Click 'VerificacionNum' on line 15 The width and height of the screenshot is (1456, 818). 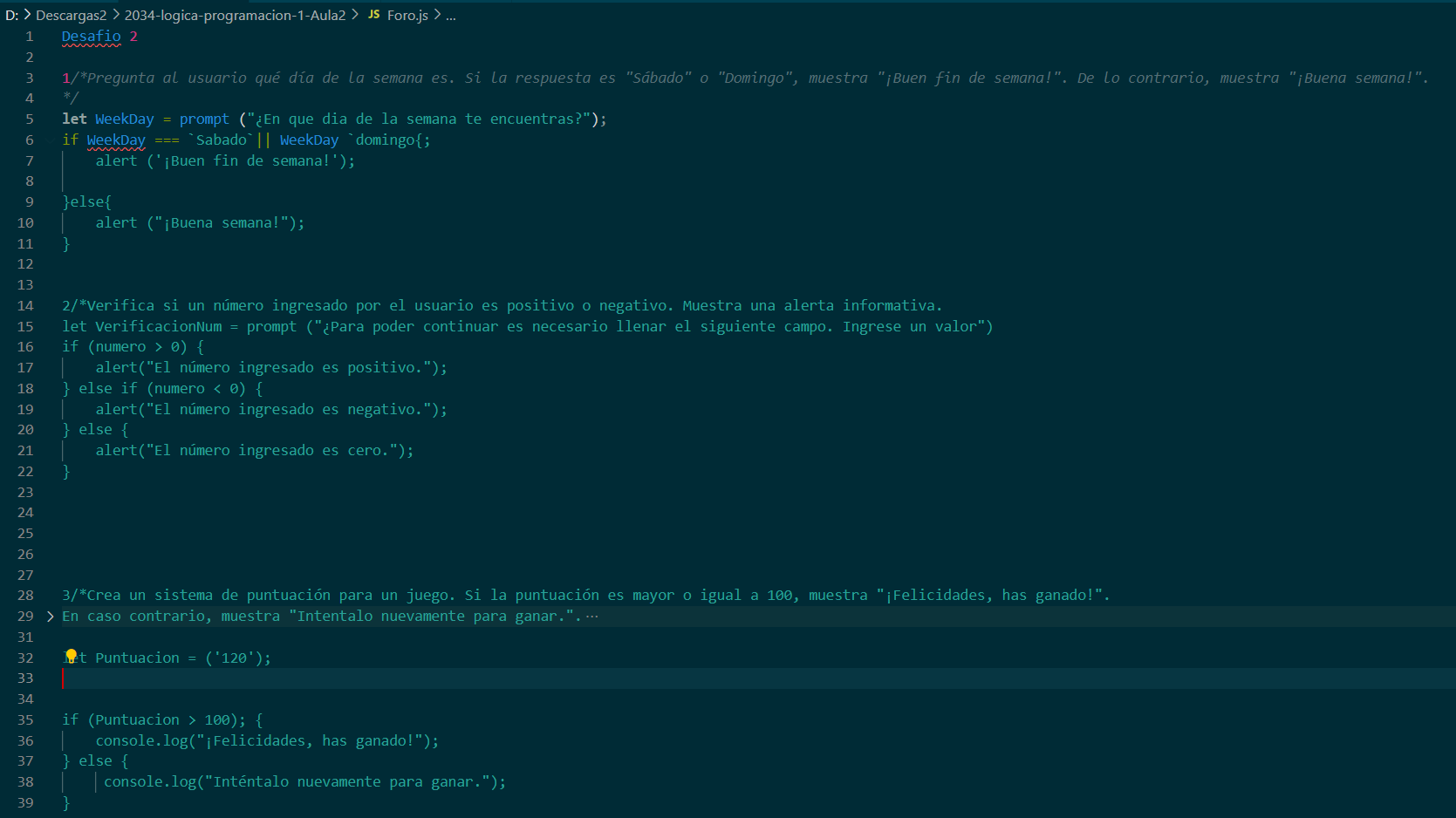coord(159,326)
